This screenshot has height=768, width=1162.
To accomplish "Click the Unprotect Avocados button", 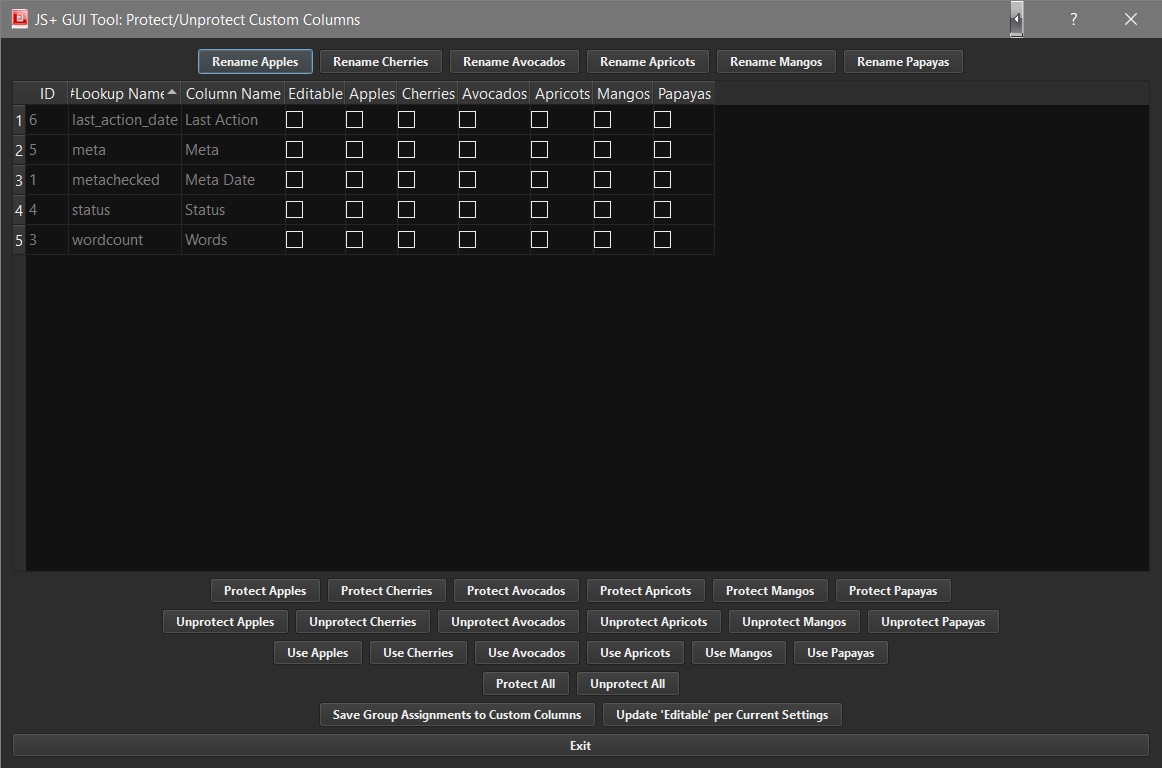I will 508,622.
